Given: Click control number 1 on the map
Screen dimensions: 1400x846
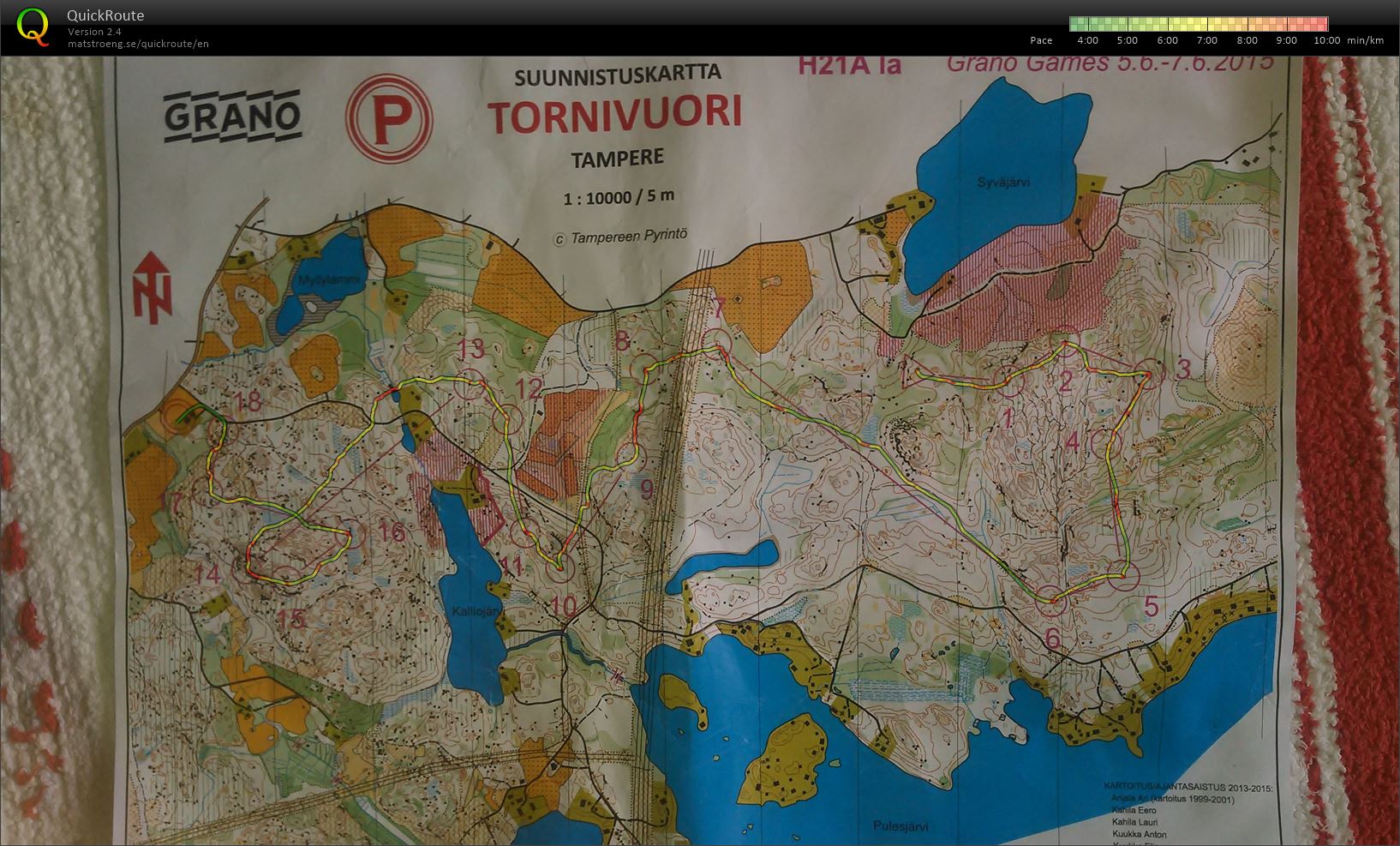Looking at the screenshot, I should (1008, 418).
